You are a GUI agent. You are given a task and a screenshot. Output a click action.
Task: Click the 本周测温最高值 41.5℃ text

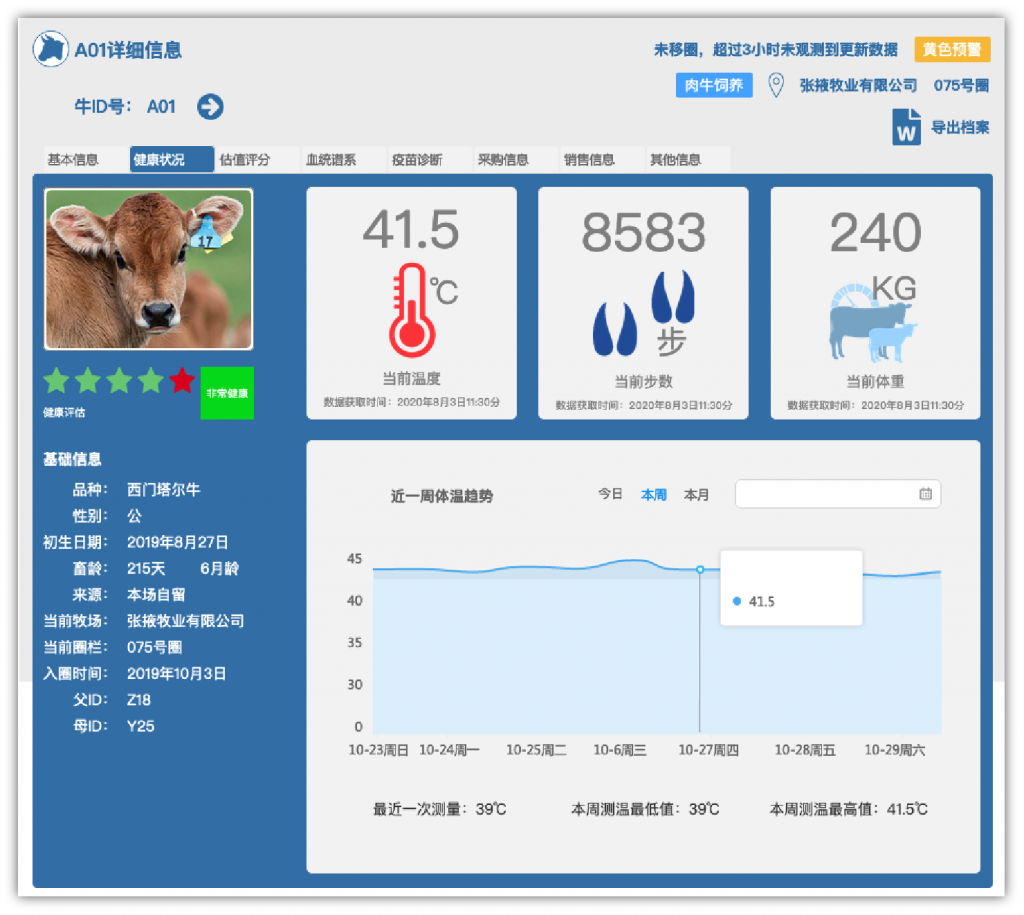848,809
